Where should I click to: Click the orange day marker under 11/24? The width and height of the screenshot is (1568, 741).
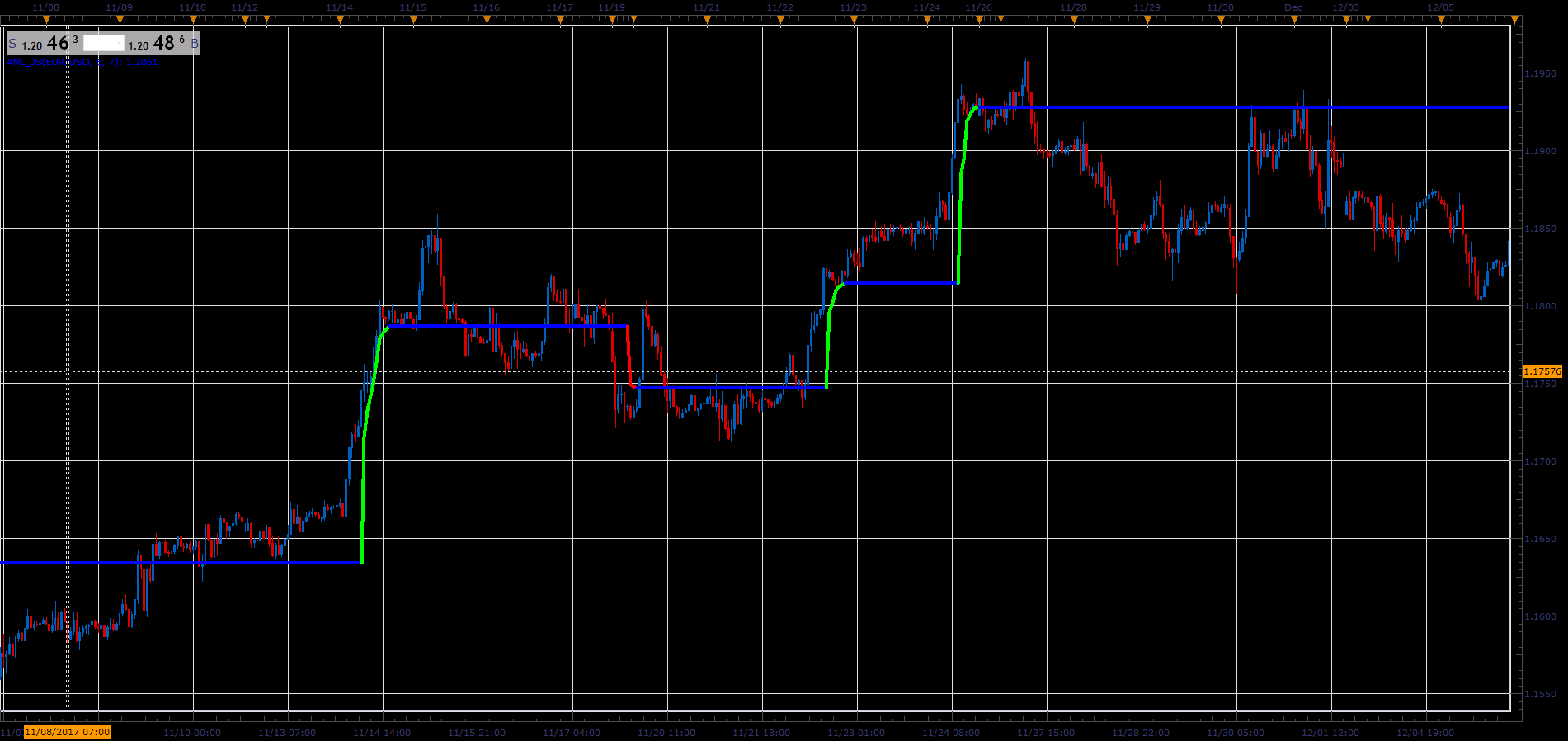click(x=927, y=21)
